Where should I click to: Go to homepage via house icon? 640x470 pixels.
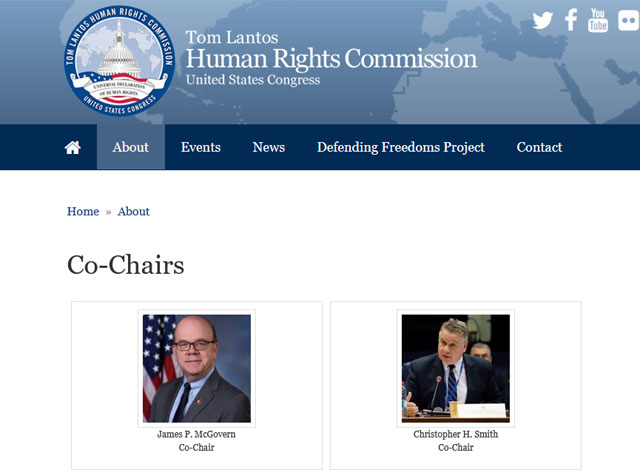tap(72, 147)
